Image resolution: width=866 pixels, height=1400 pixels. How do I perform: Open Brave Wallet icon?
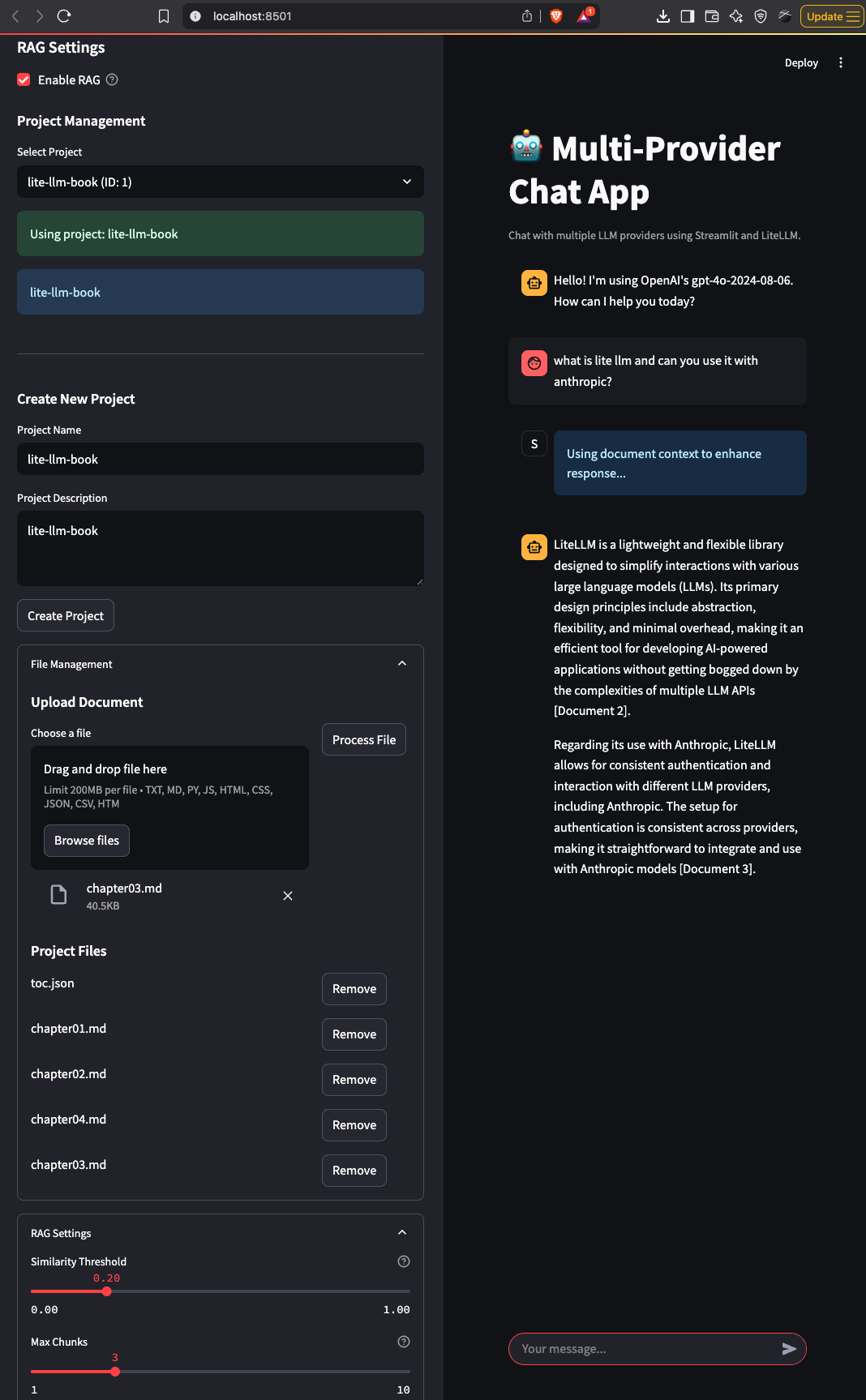(712, 16)
